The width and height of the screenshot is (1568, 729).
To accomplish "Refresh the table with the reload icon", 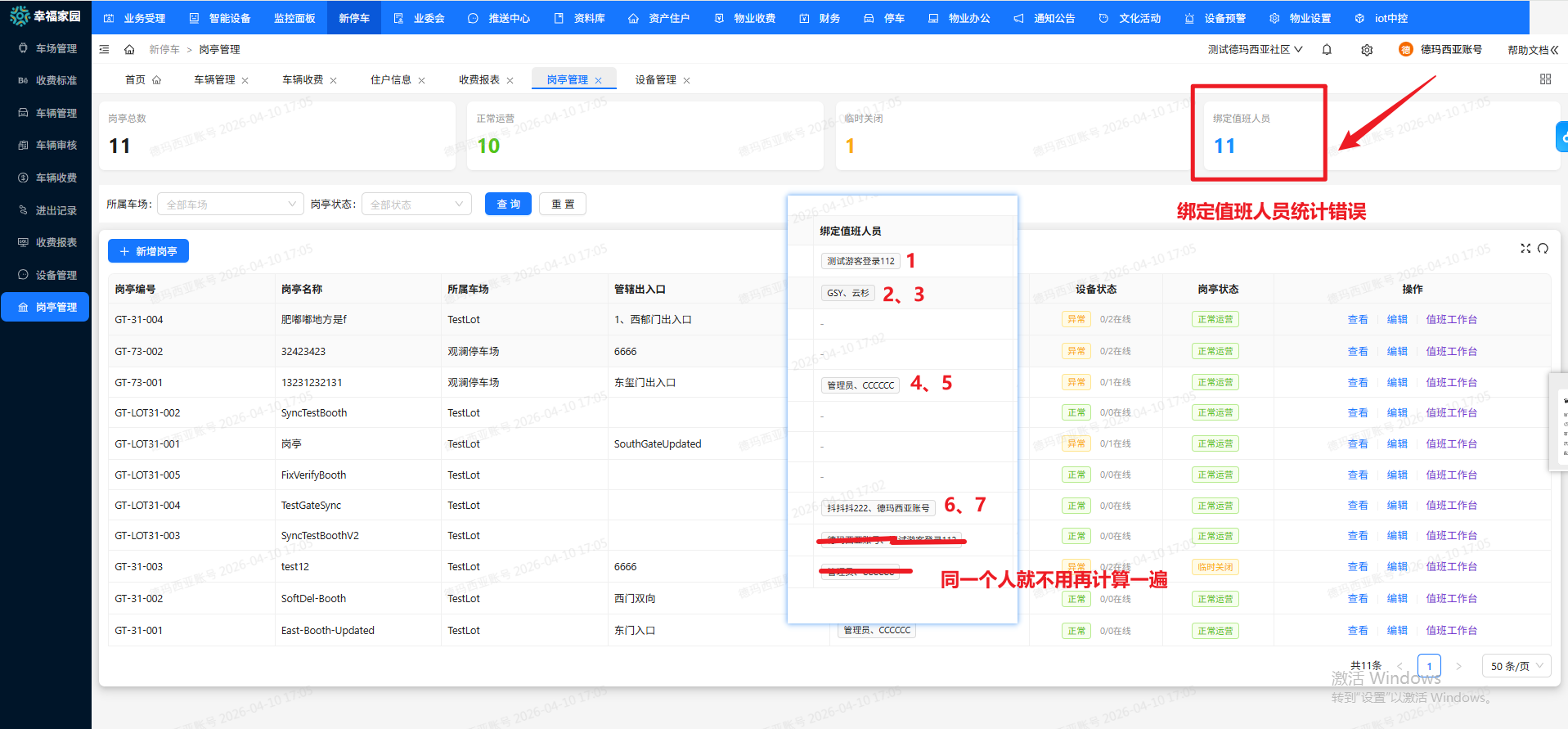I will 1543,249.
